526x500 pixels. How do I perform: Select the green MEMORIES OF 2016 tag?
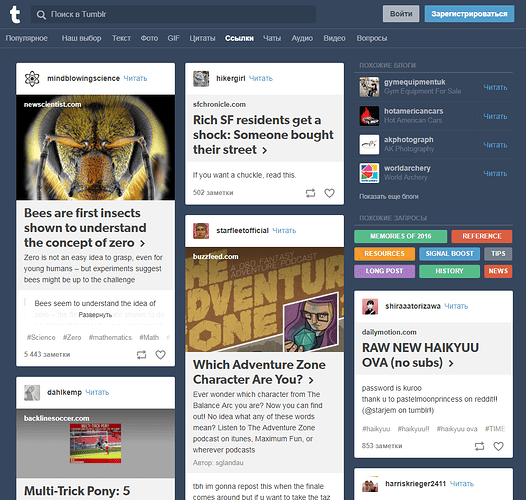[x=401, y=236]
